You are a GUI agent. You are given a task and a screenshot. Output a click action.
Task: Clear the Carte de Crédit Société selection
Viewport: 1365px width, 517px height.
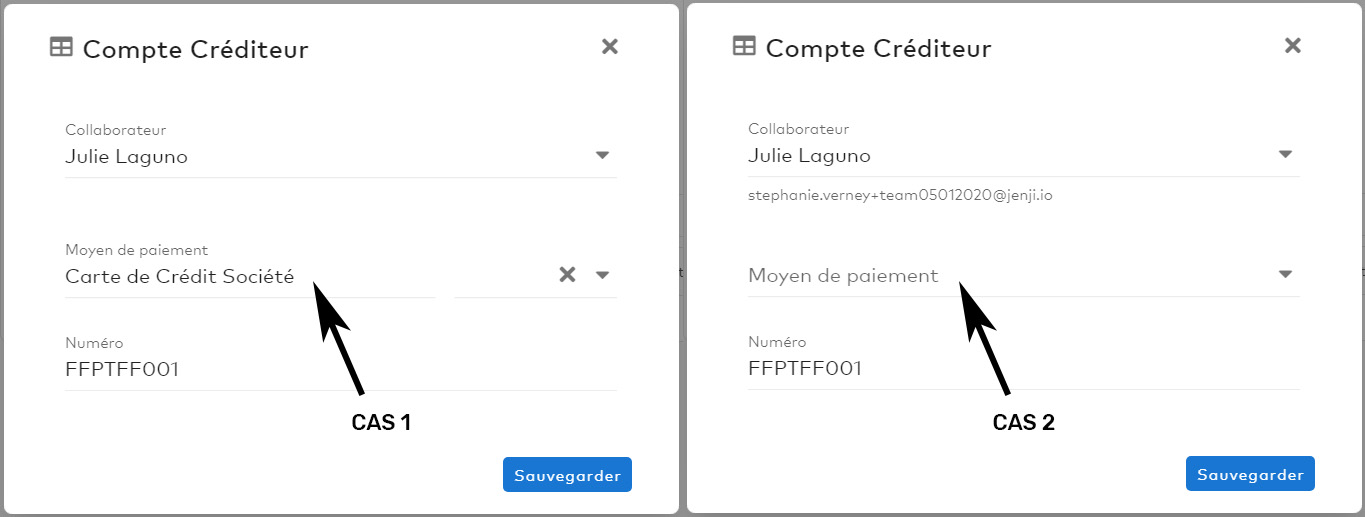click(x=567, y=275)
